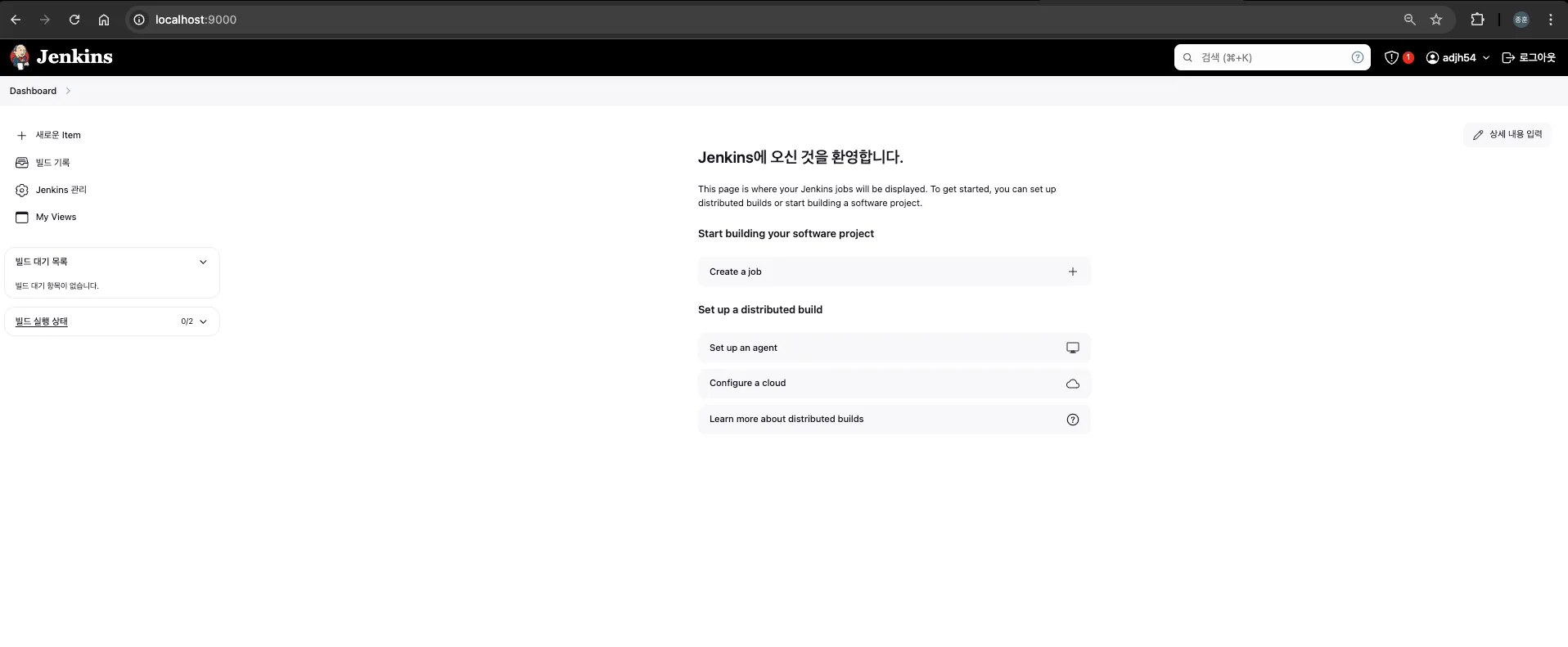Image resolution: width=1568 pixels, height=647 pixels.
Task: Click the Dashboard breadcrumb chevron
Action: pos(68,91)
